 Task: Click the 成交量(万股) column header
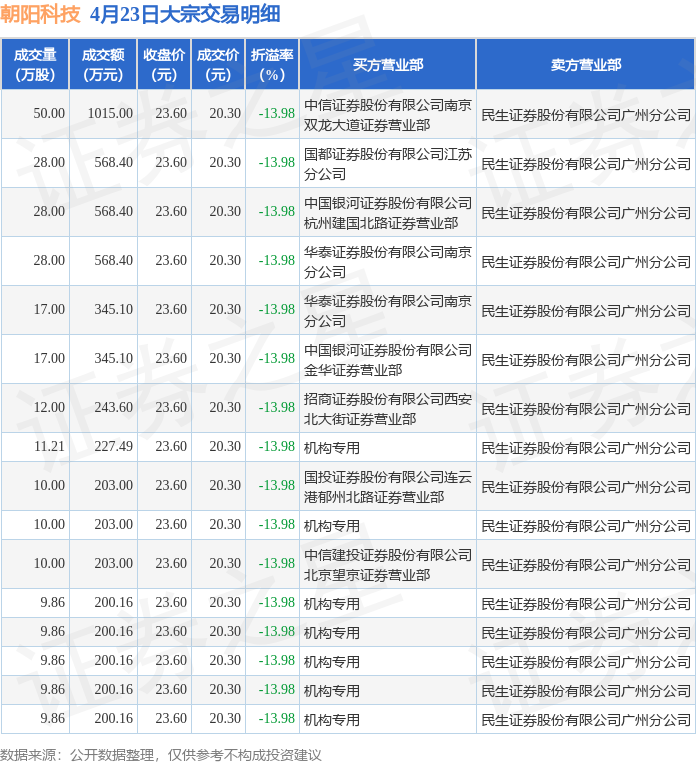[35, 64]
